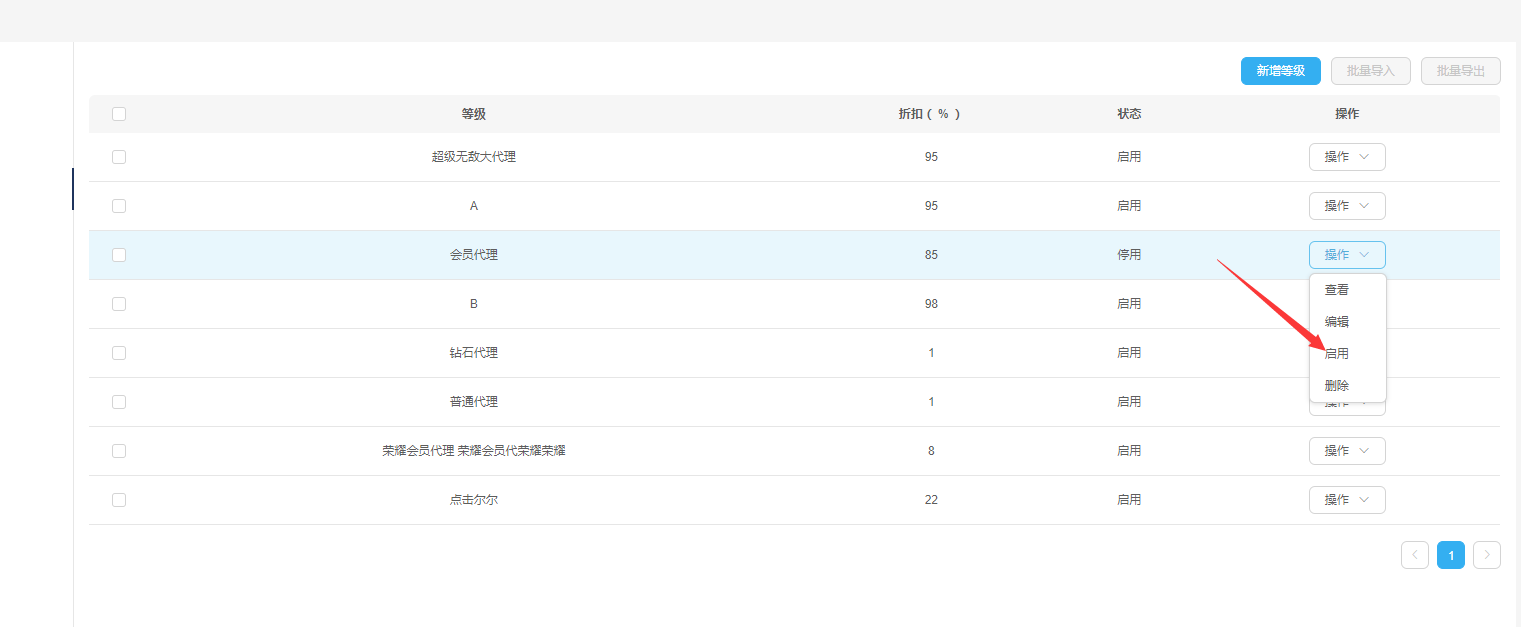Open 操作 dropdown for 点击尔尔 row

pos(1346,500)
